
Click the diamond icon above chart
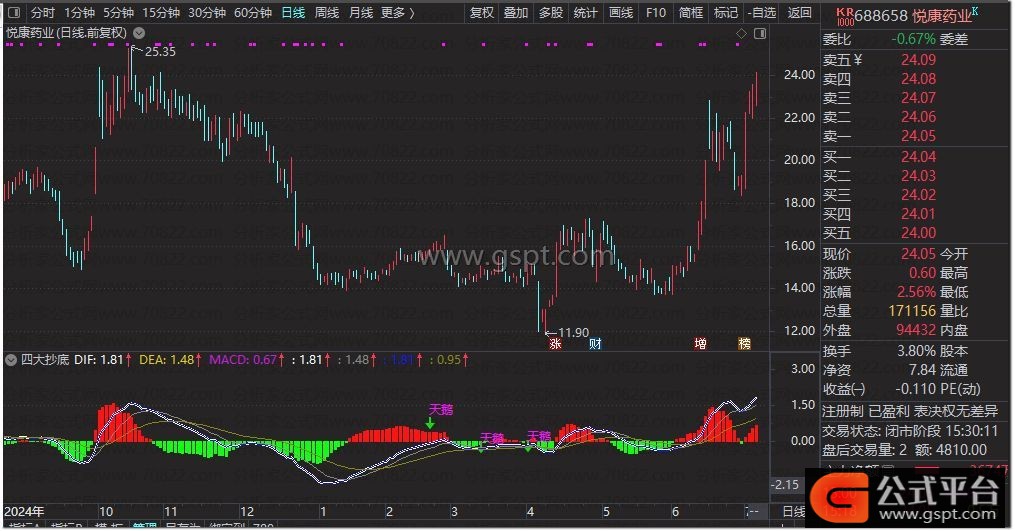coord(741,33)
